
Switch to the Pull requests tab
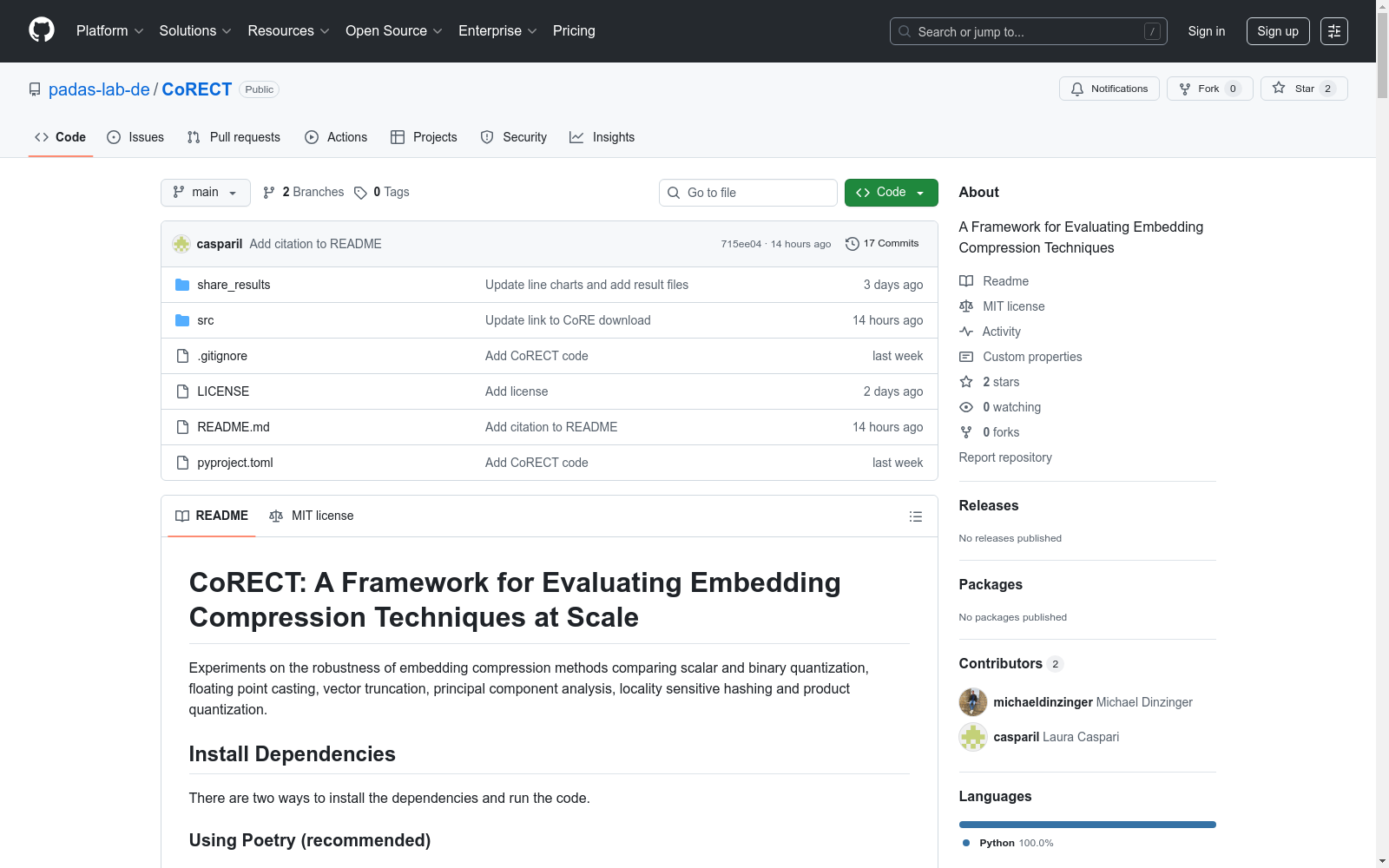234,137
